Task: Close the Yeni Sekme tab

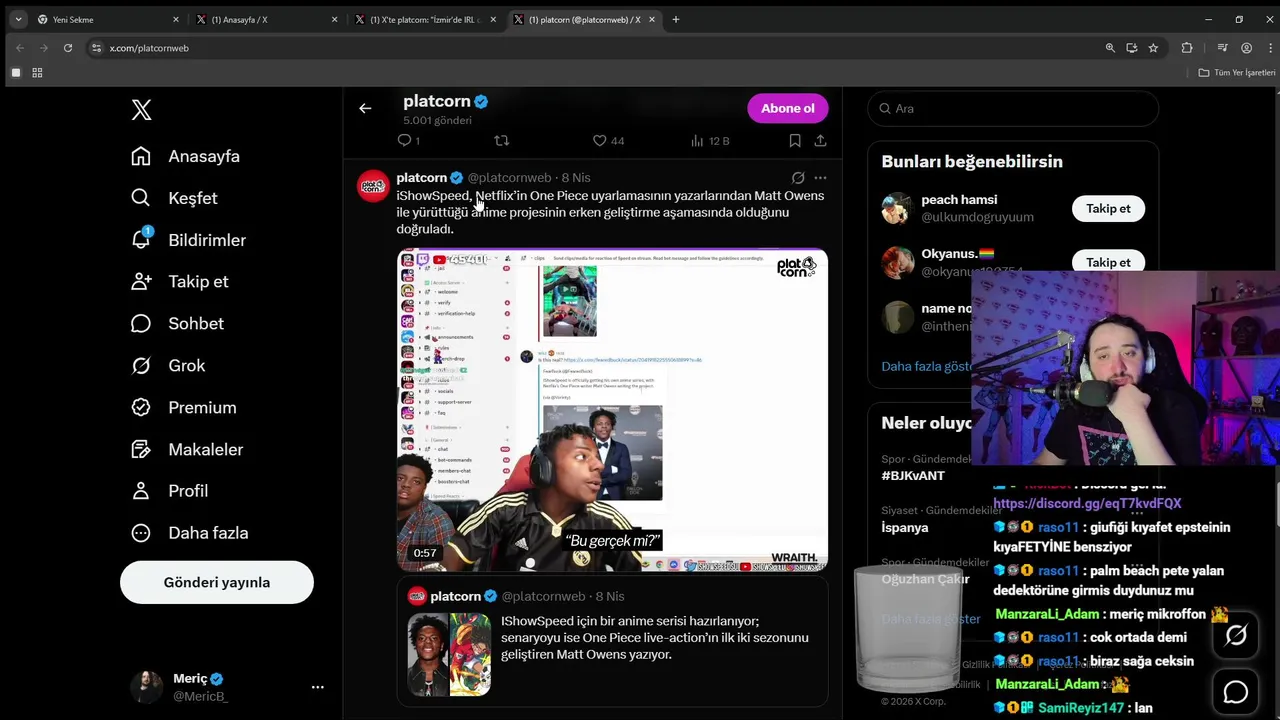Action: coord(176,19)
